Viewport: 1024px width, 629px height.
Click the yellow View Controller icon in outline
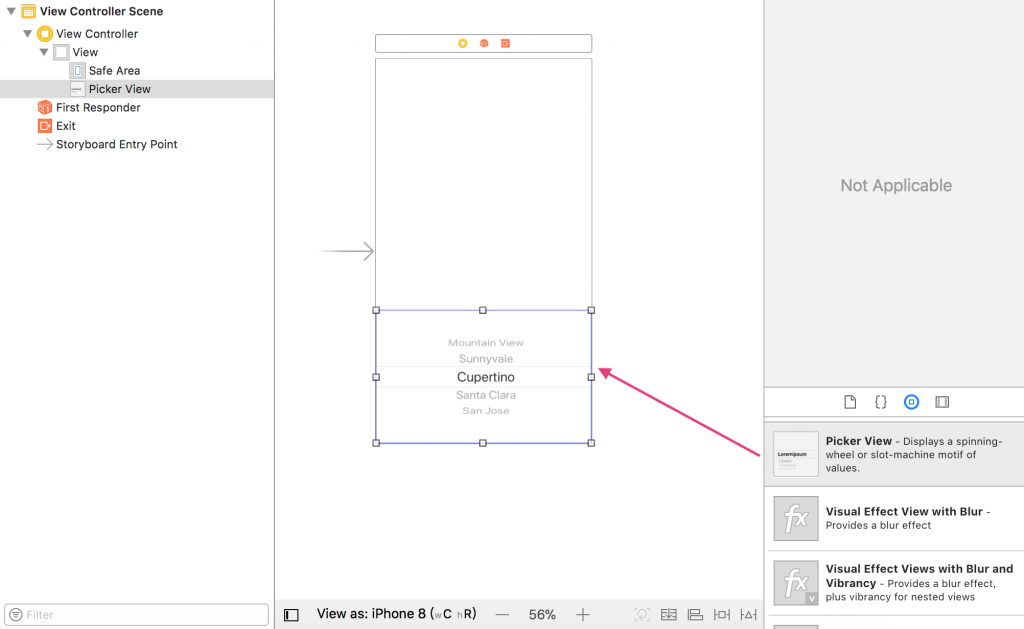pos(44,33)
